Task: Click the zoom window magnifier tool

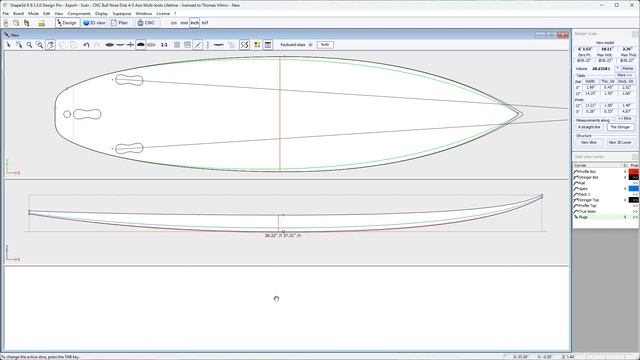Action: 40,44
